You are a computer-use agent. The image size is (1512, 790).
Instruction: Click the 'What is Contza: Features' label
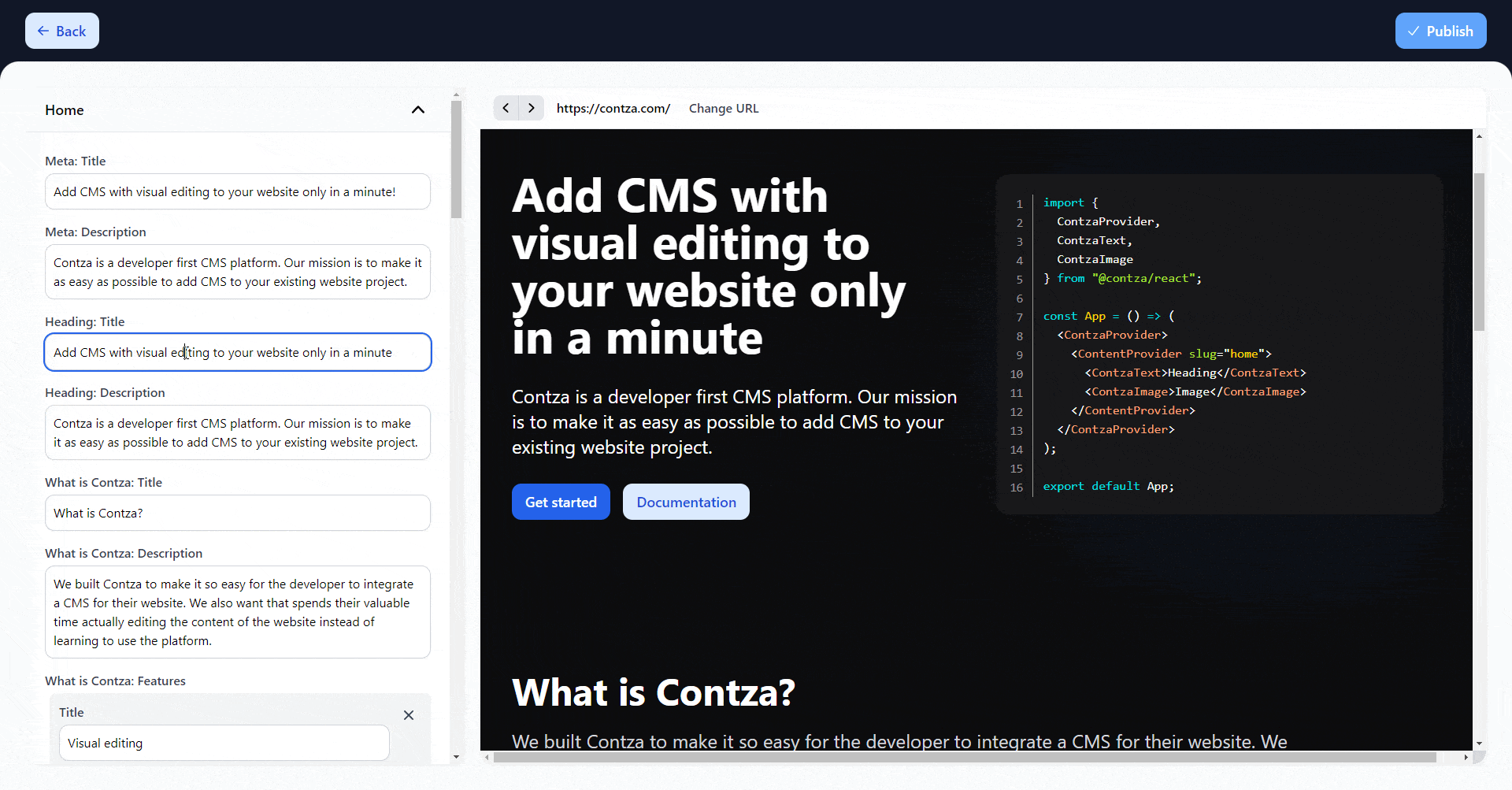coord(115,681)
